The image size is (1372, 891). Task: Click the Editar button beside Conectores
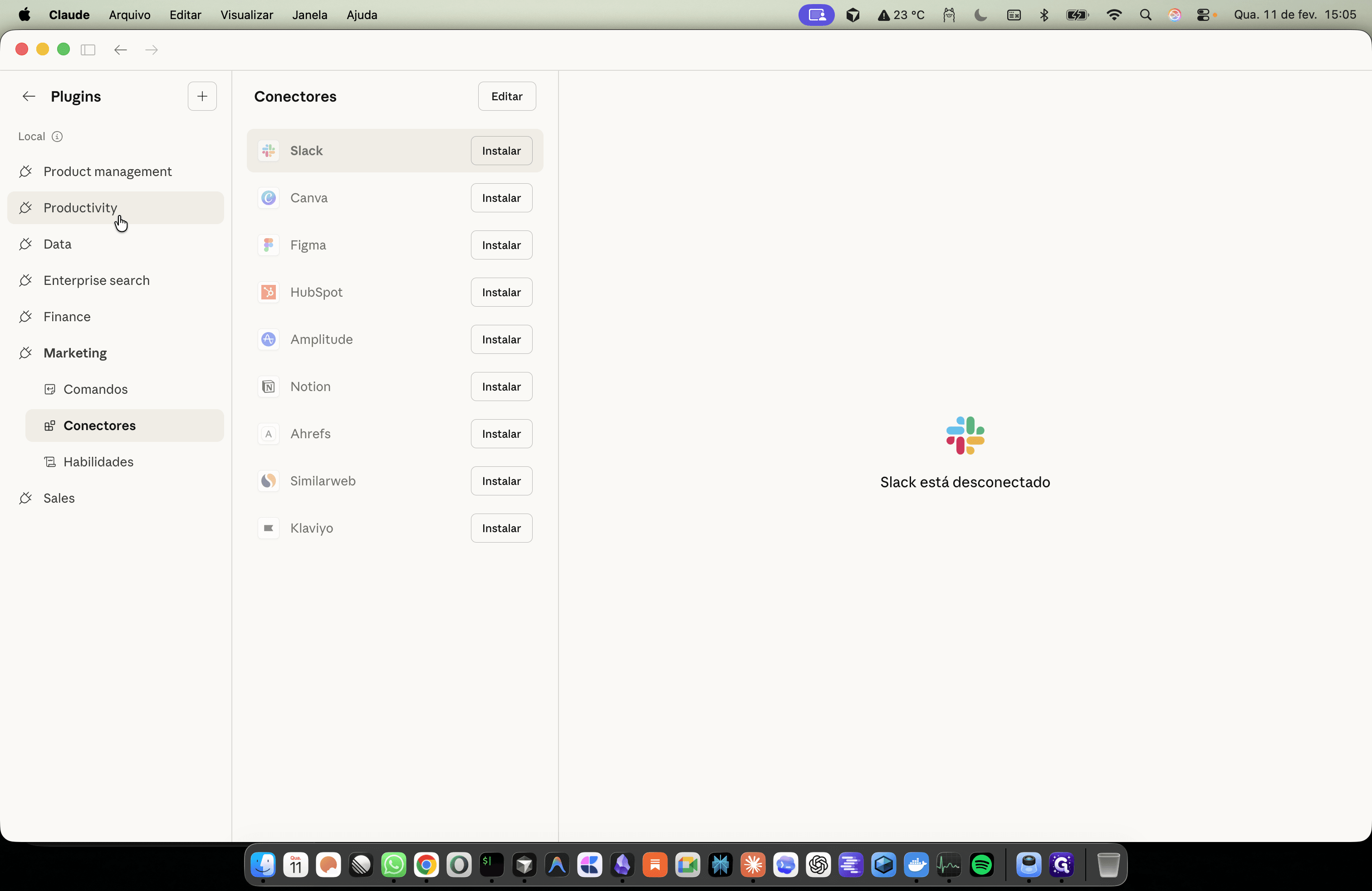pos(507,96)
